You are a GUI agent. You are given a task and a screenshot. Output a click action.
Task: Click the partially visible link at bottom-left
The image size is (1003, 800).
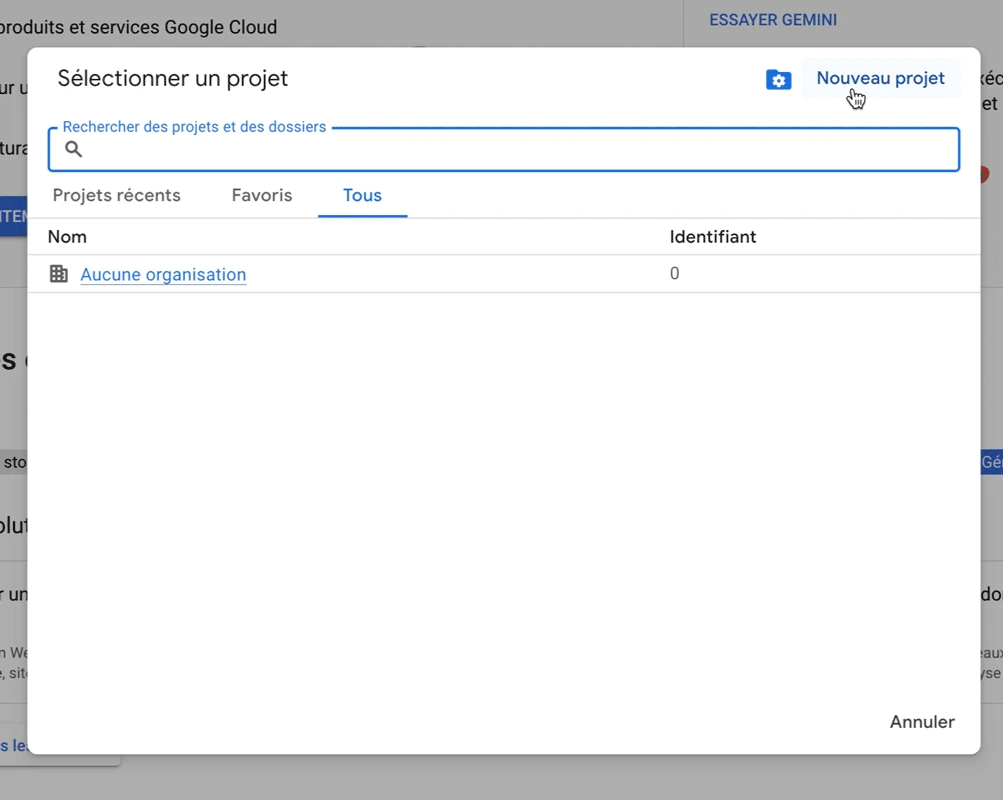[13, 745]
